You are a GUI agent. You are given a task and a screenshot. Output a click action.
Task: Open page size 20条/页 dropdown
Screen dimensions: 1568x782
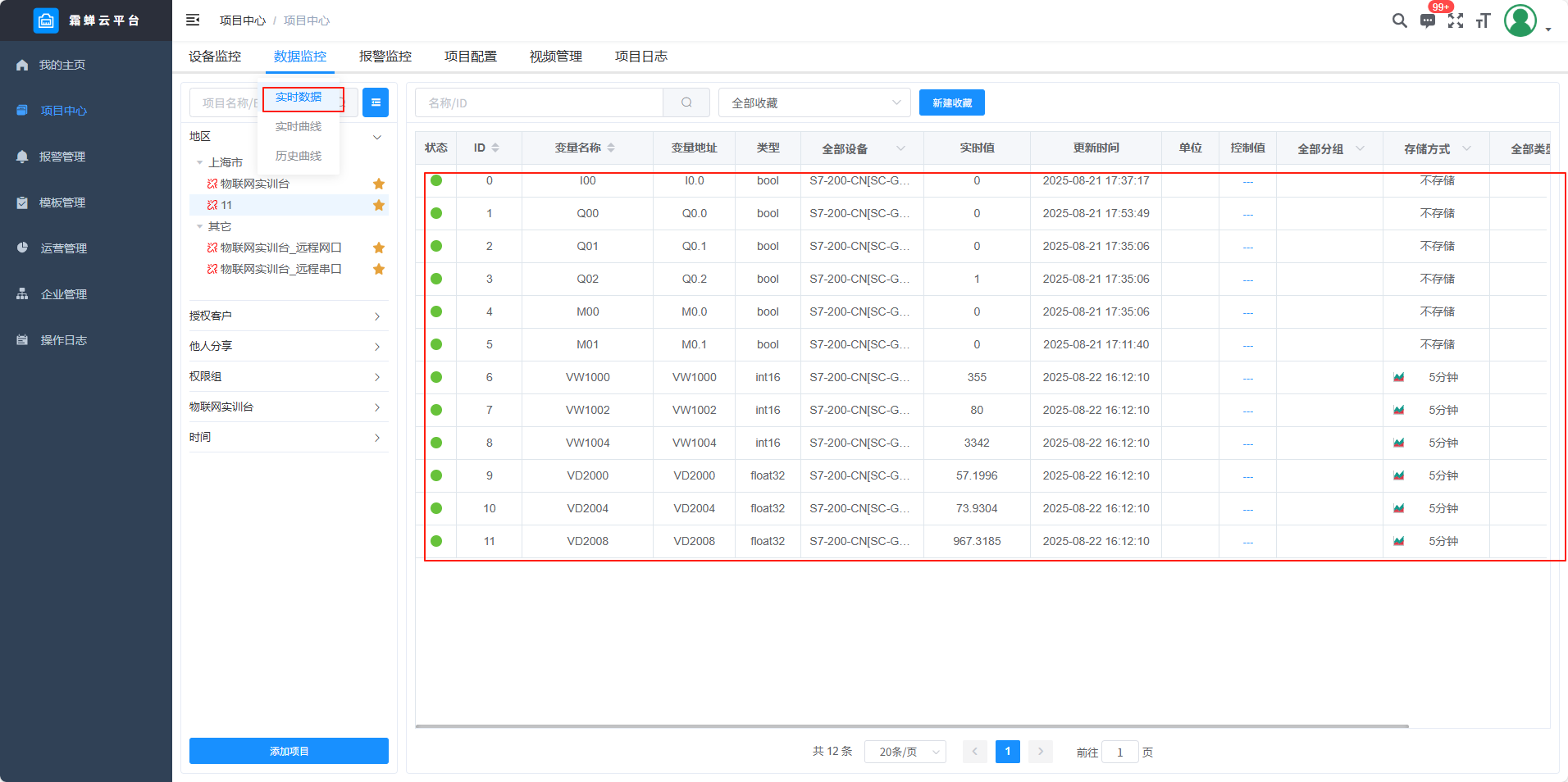(x=905, y=752)
